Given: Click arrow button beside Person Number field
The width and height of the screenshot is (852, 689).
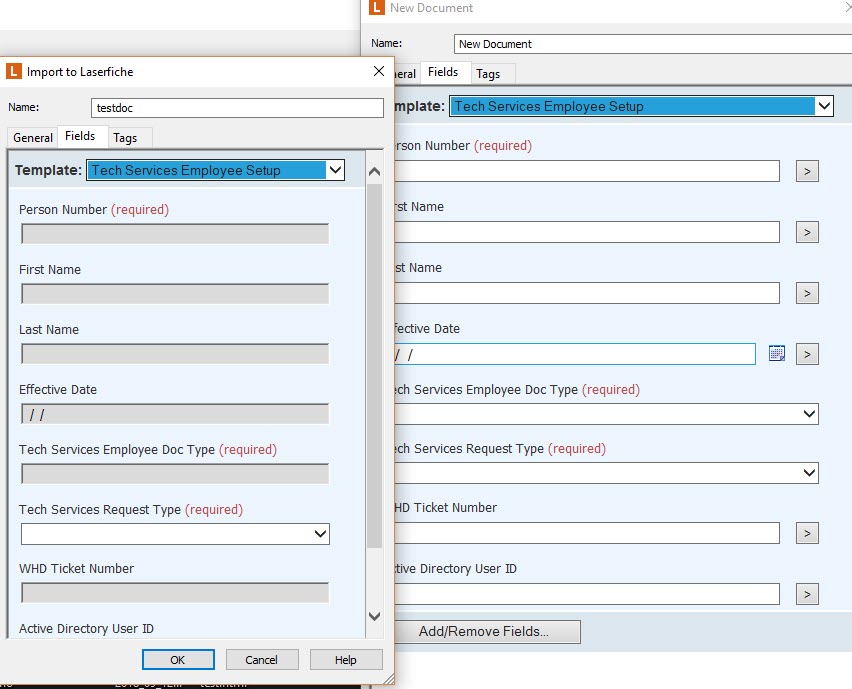Looking at the screenshot, I should [x=807, y=171].
